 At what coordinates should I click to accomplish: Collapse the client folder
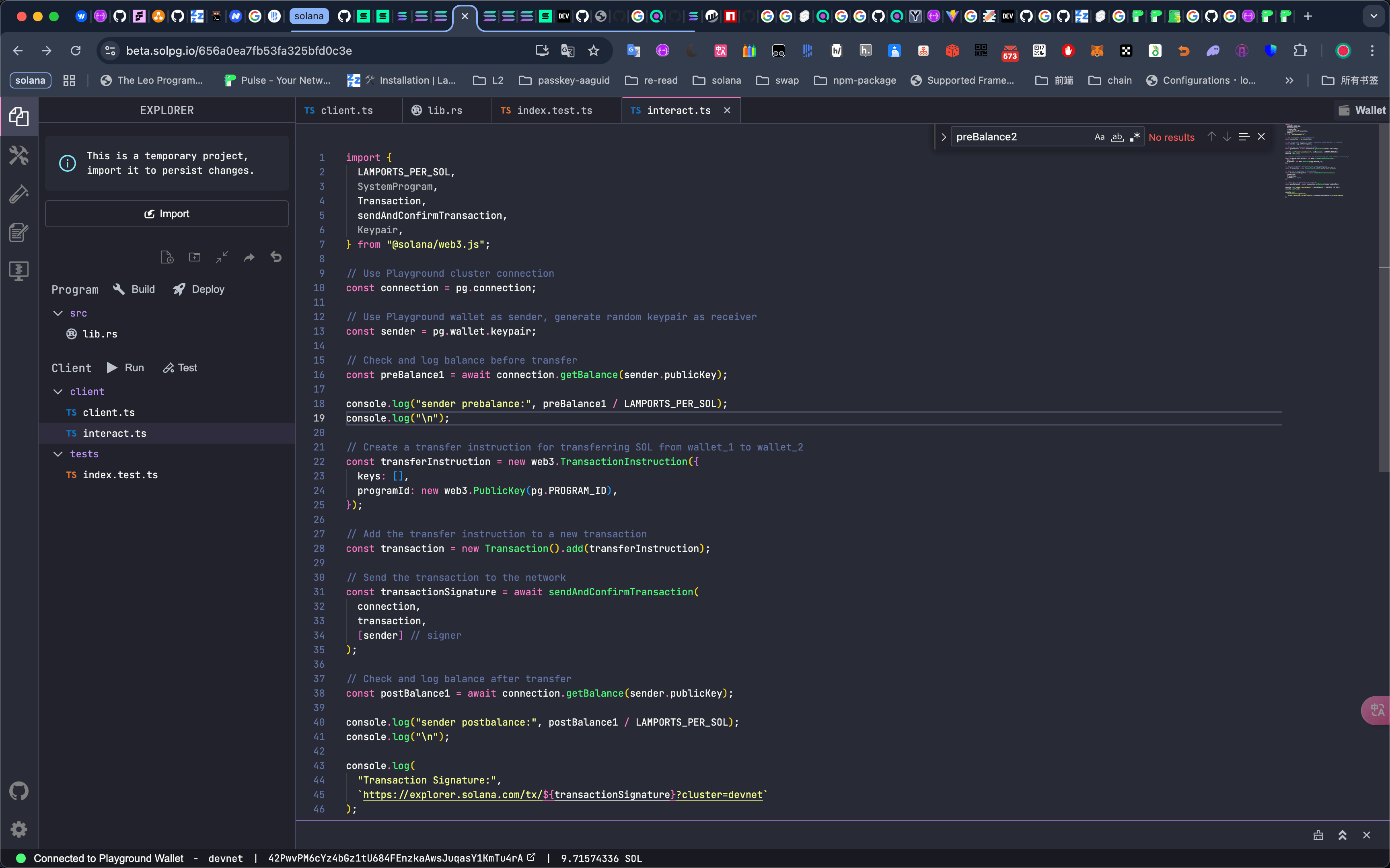pos(58,391)
